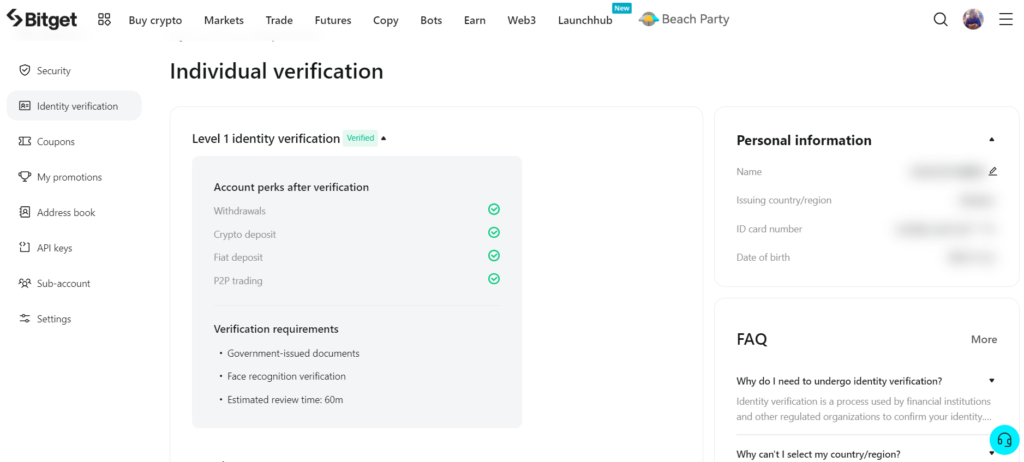Open the Beach Party promotion link
The image size is (1024, 462).
pos(684,20)
